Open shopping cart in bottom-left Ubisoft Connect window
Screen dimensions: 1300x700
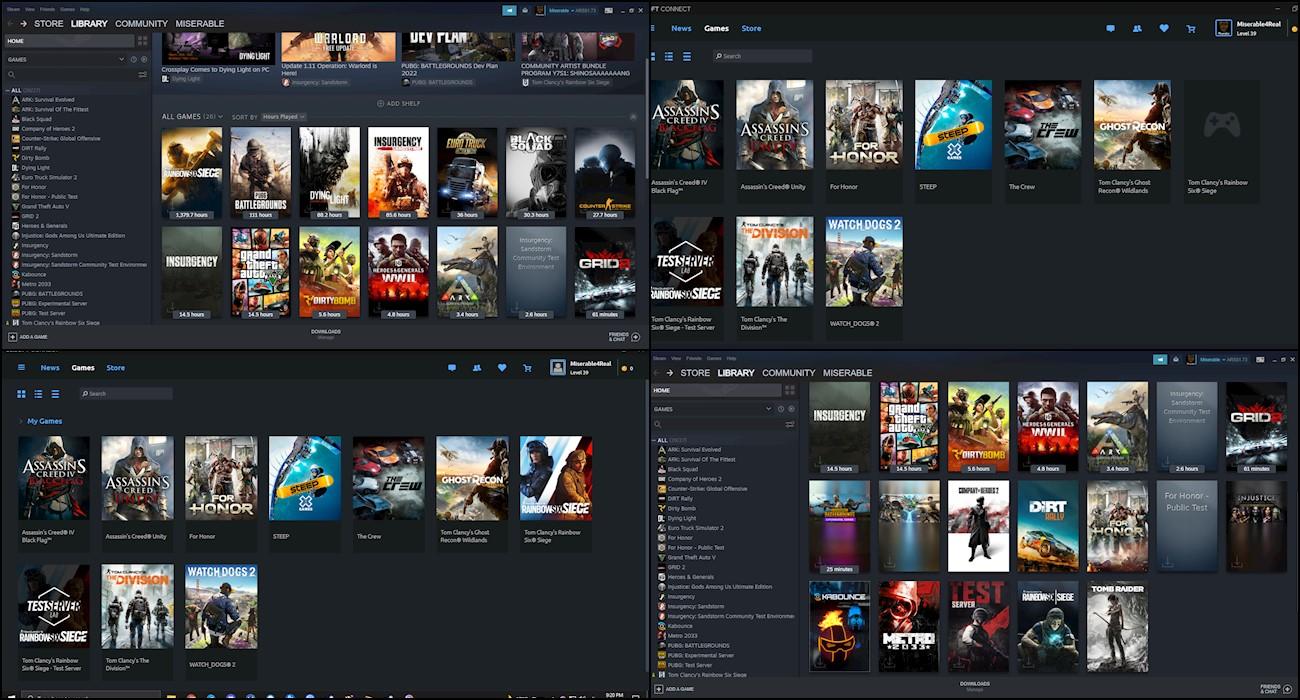coord(527,368)
